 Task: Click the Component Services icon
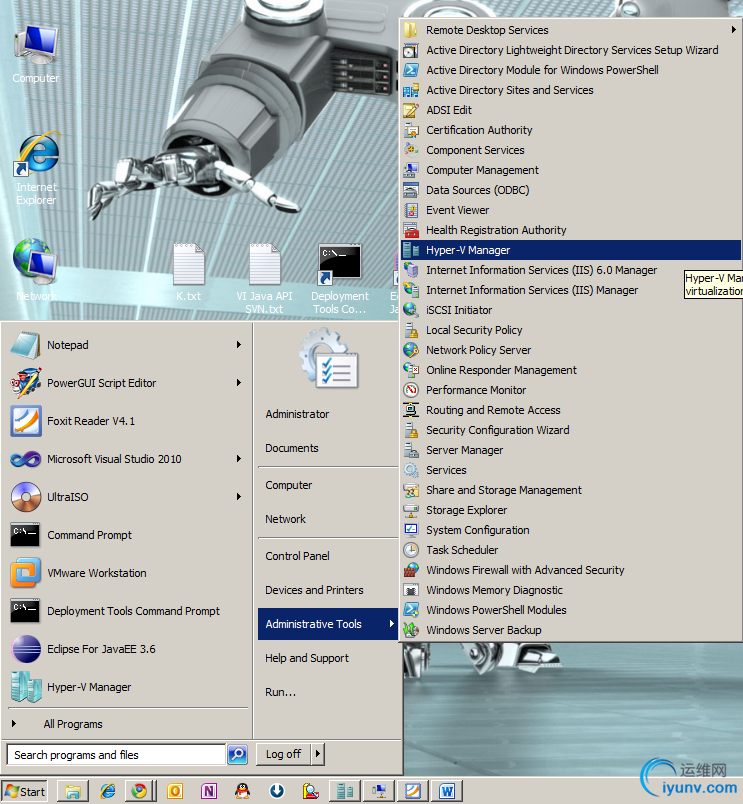411,150
